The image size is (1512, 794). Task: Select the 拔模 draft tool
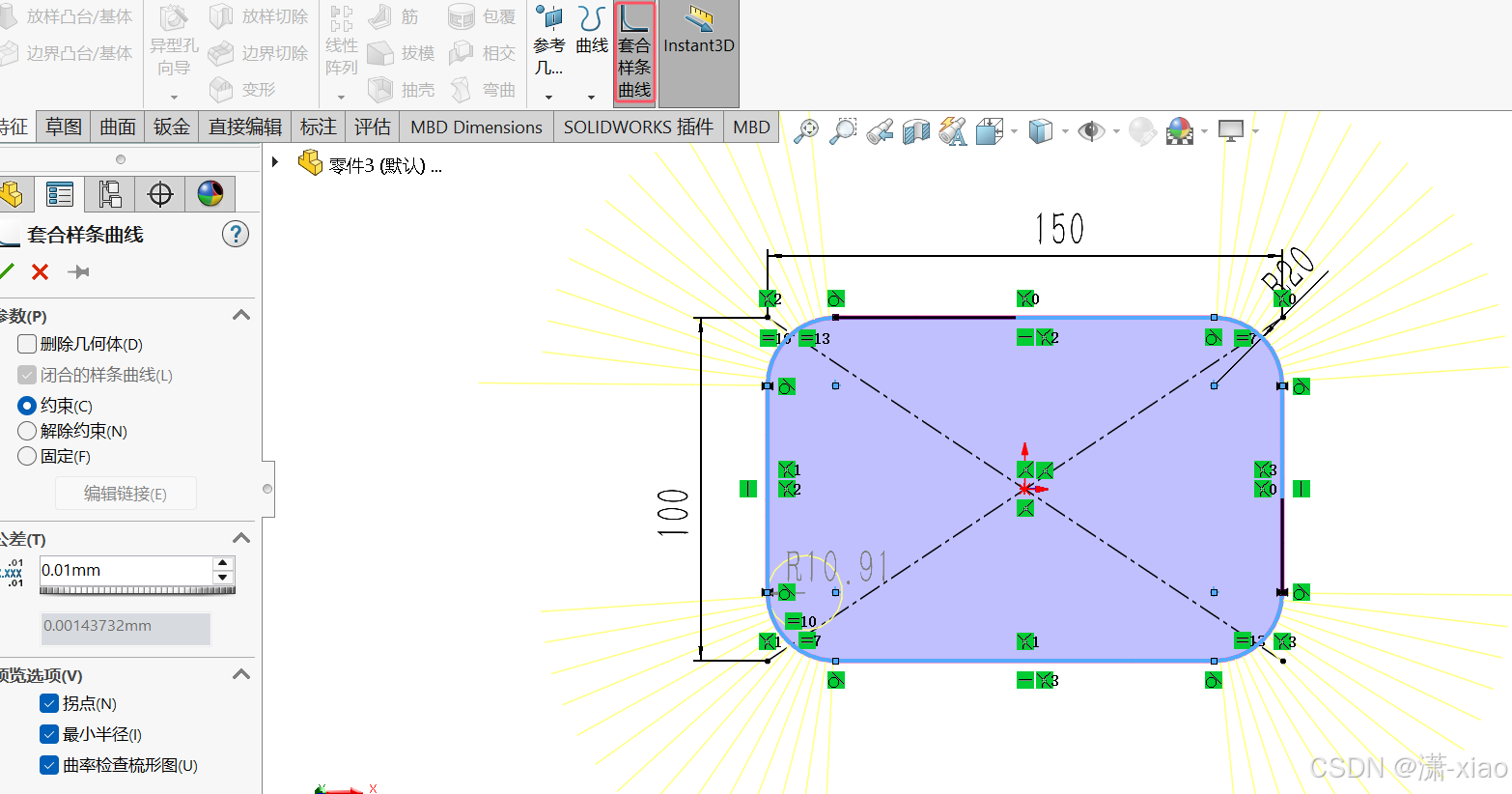(x=402, y=53)
